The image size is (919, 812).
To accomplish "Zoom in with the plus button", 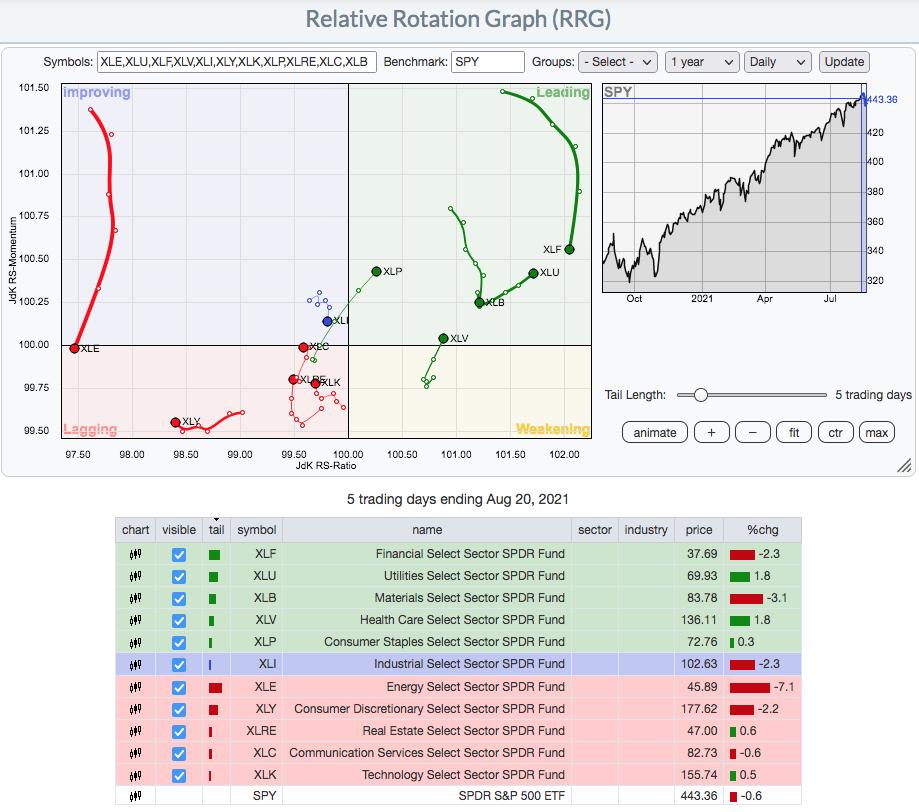I will coord(712,433).
